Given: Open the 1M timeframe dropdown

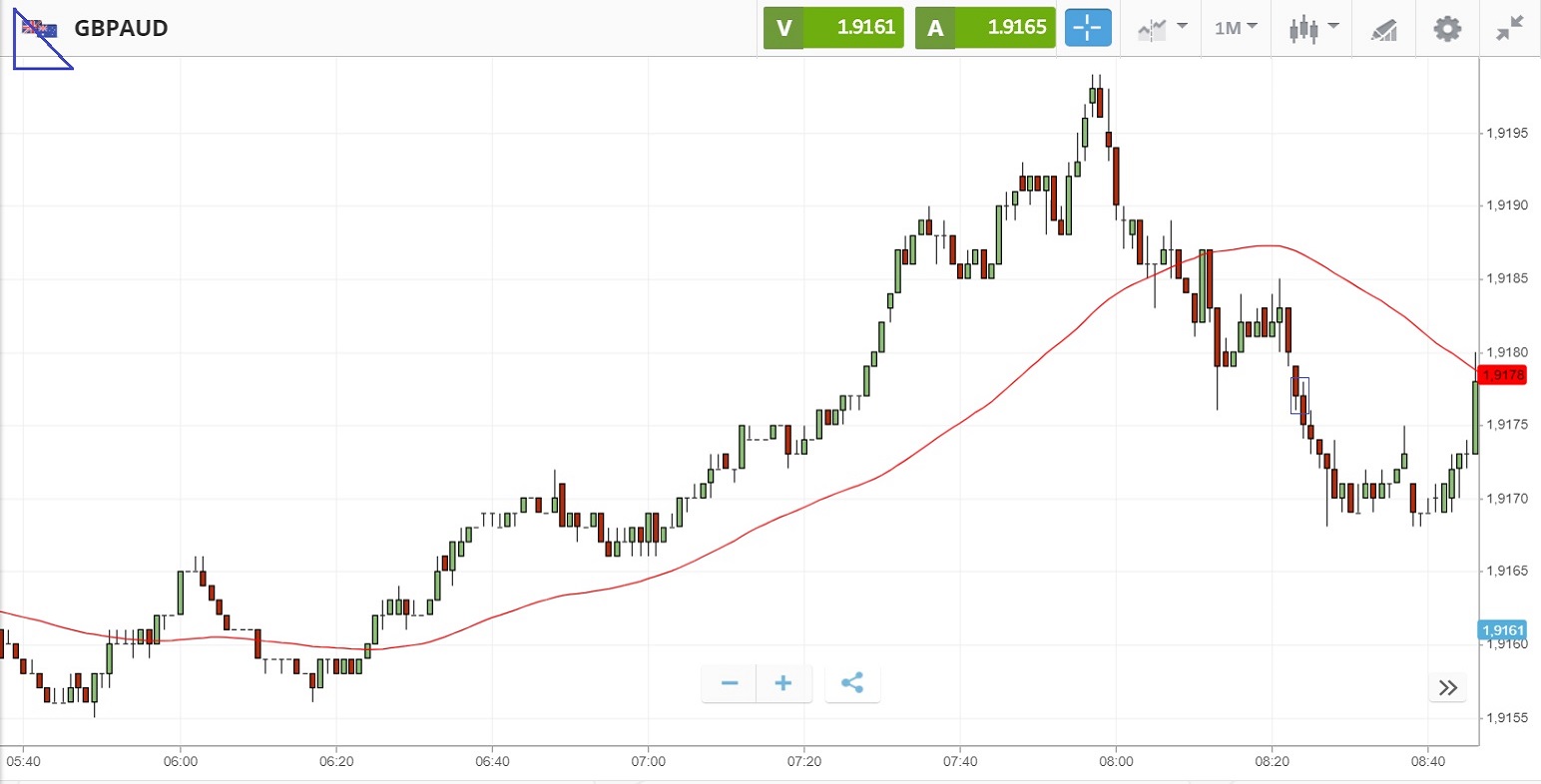Looking at the screenshot, I should [1236, 28].
